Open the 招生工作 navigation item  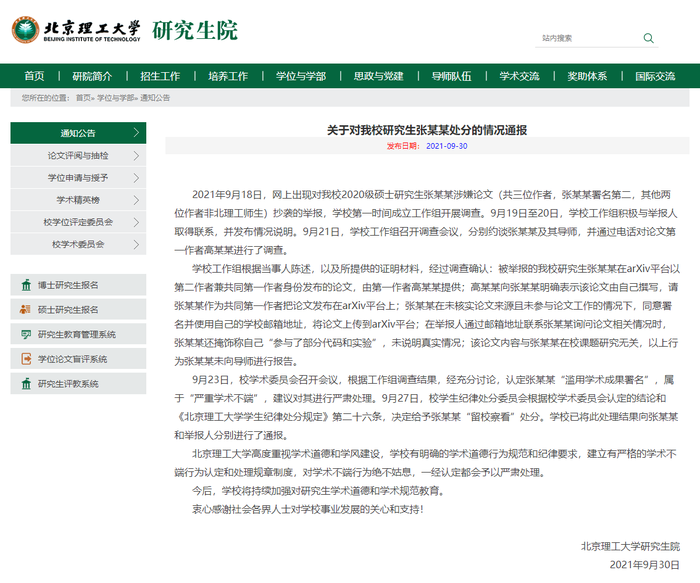160,76
